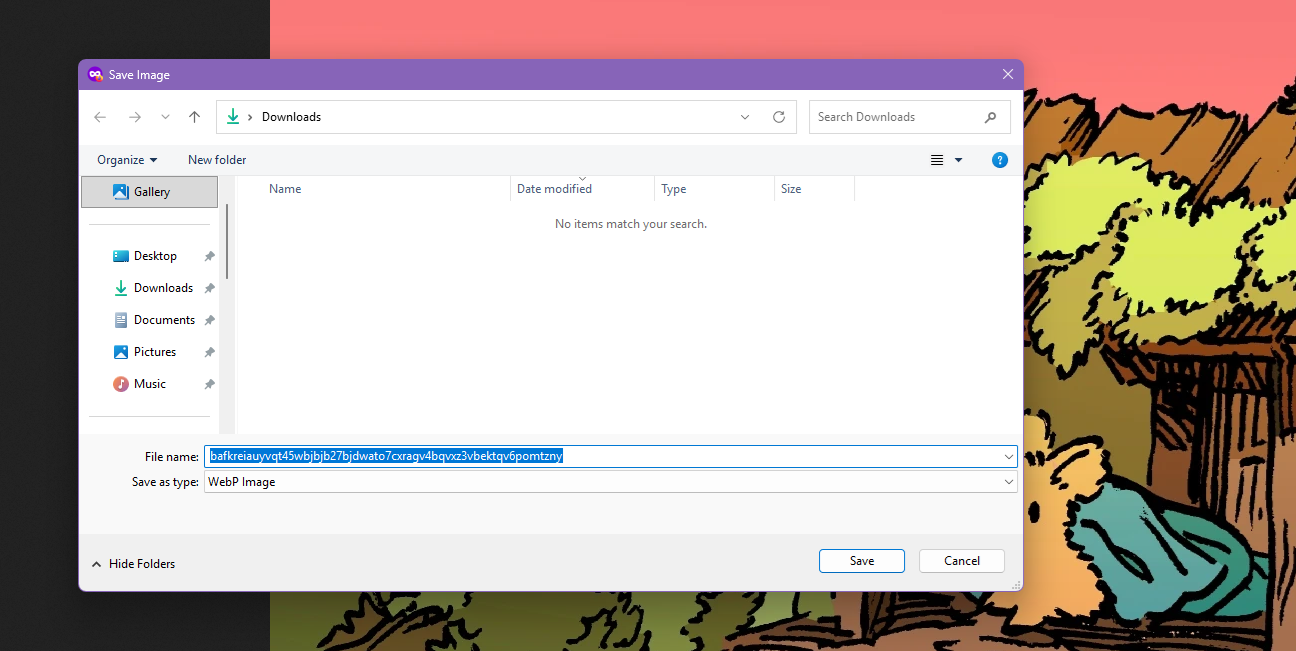This screenshot has width=1296, height=651.
Task: Open the view options dropdown arrow
Action: [x=959, y=160]
